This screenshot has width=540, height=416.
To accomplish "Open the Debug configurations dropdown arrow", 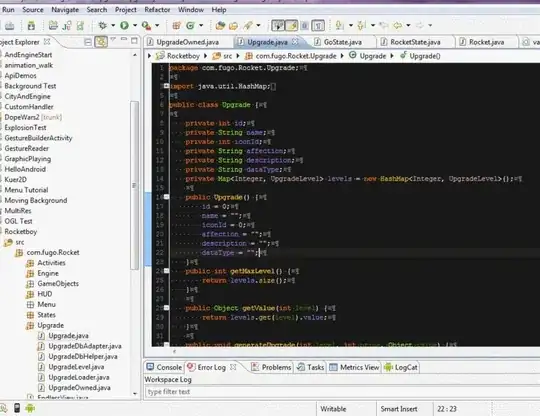I will pyautogui.click(x=113, y=25).
